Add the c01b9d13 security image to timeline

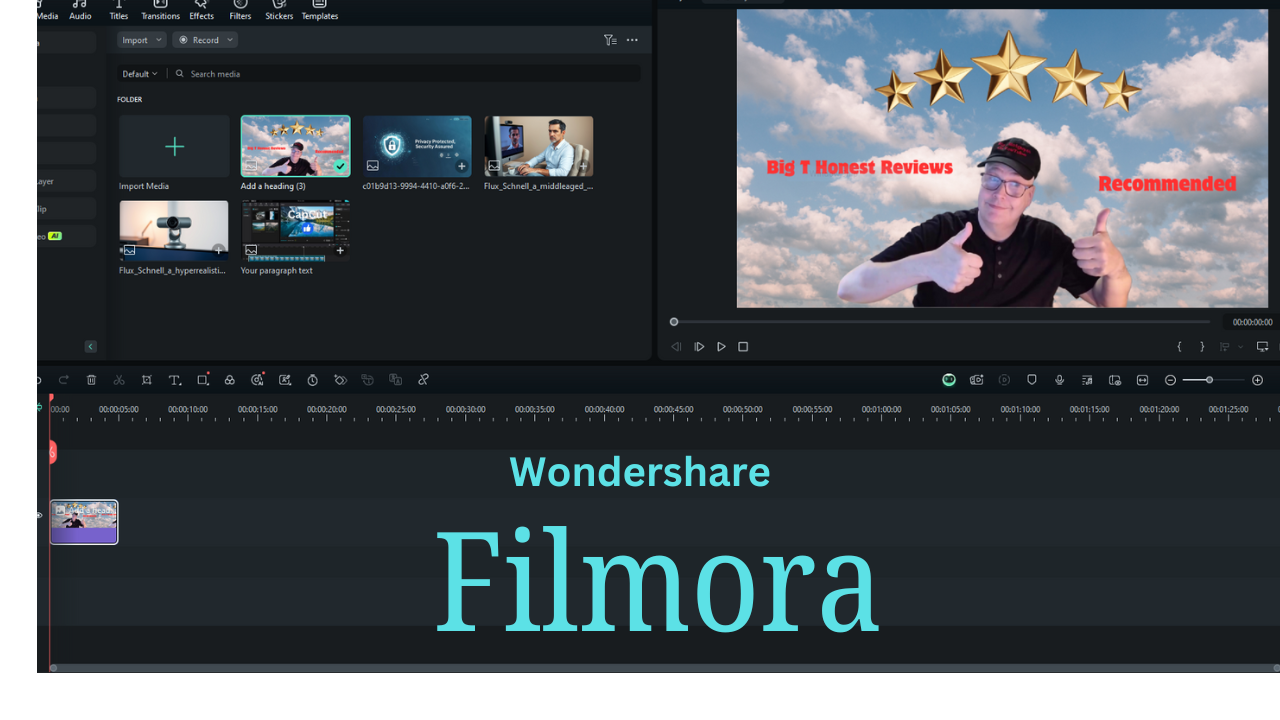(462, 166)
